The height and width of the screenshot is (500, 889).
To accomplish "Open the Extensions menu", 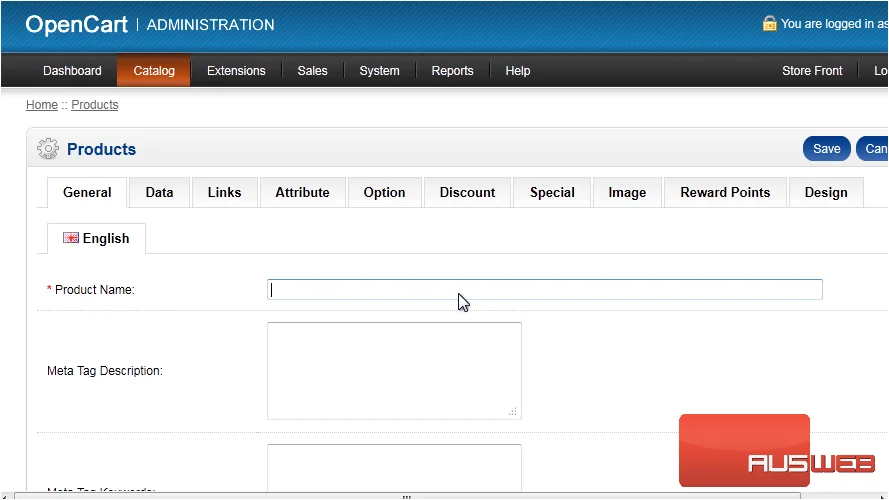I will [236, 71].
